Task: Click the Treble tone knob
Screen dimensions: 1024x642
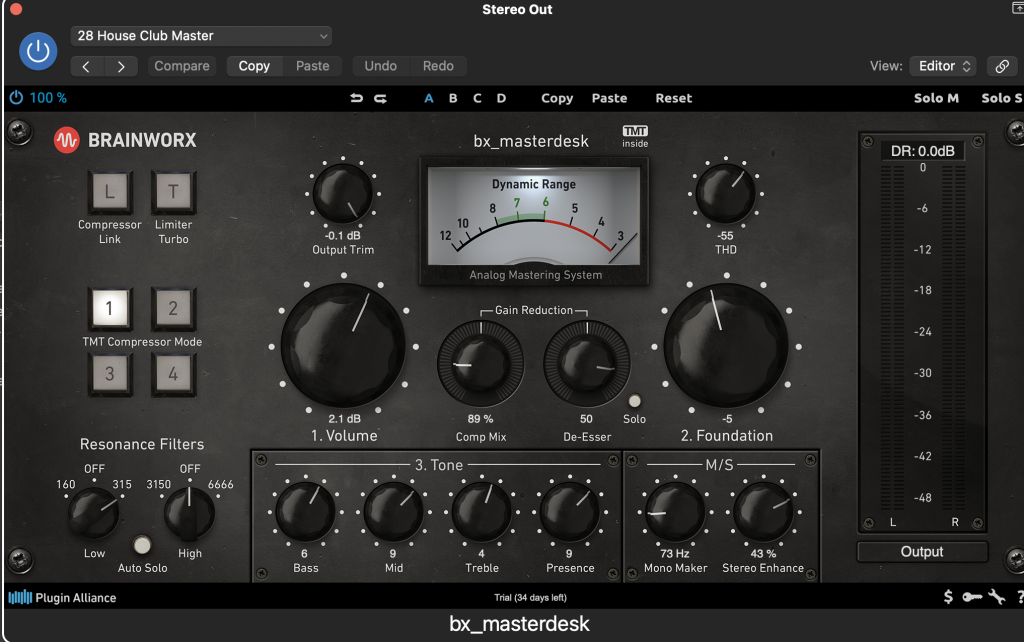Action: (x=481, y=512)
